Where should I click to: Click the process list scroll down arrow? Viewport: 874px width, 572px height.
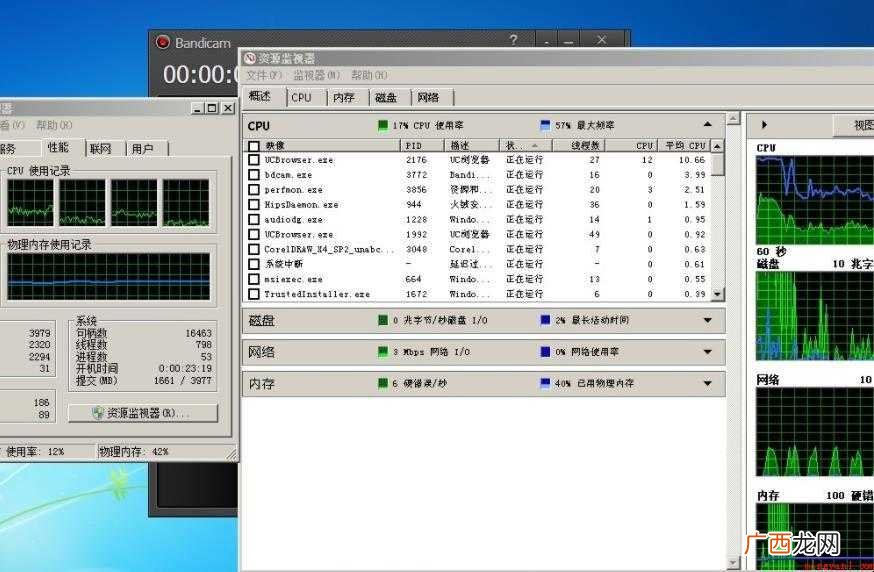coord(717,294)
